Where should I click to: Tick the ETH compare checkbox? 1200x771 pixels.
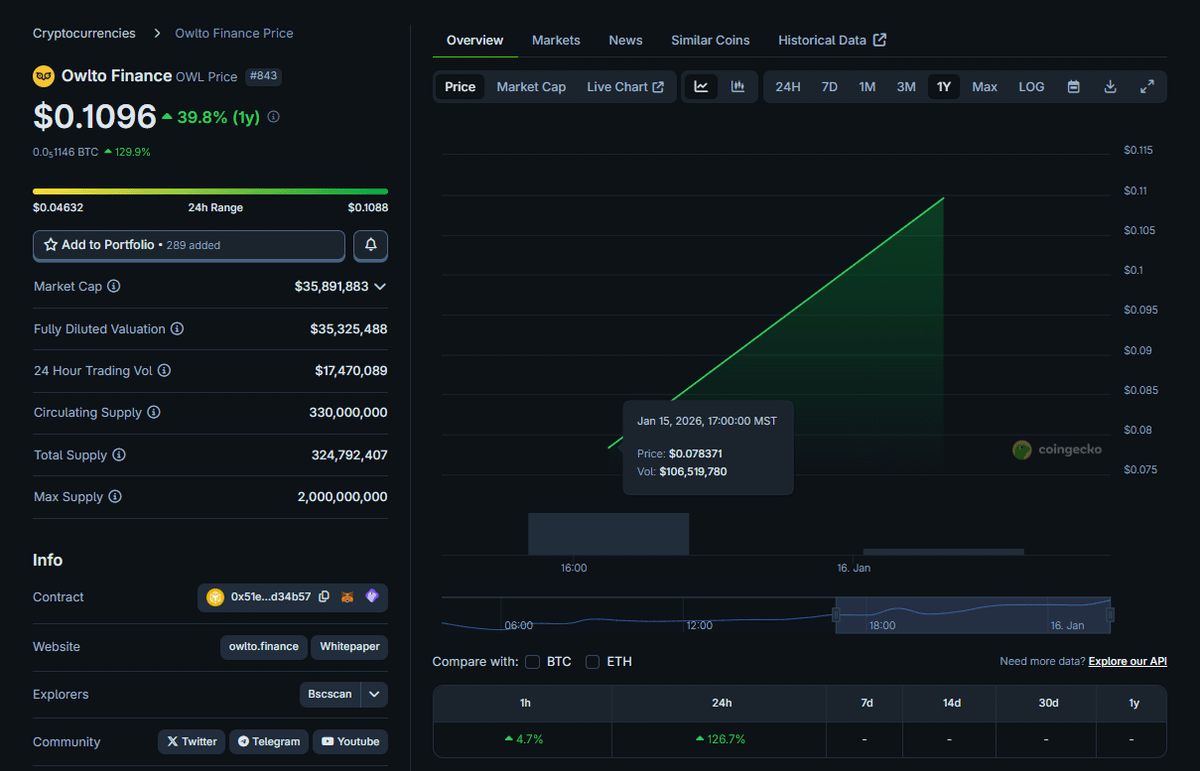(593, 662)
